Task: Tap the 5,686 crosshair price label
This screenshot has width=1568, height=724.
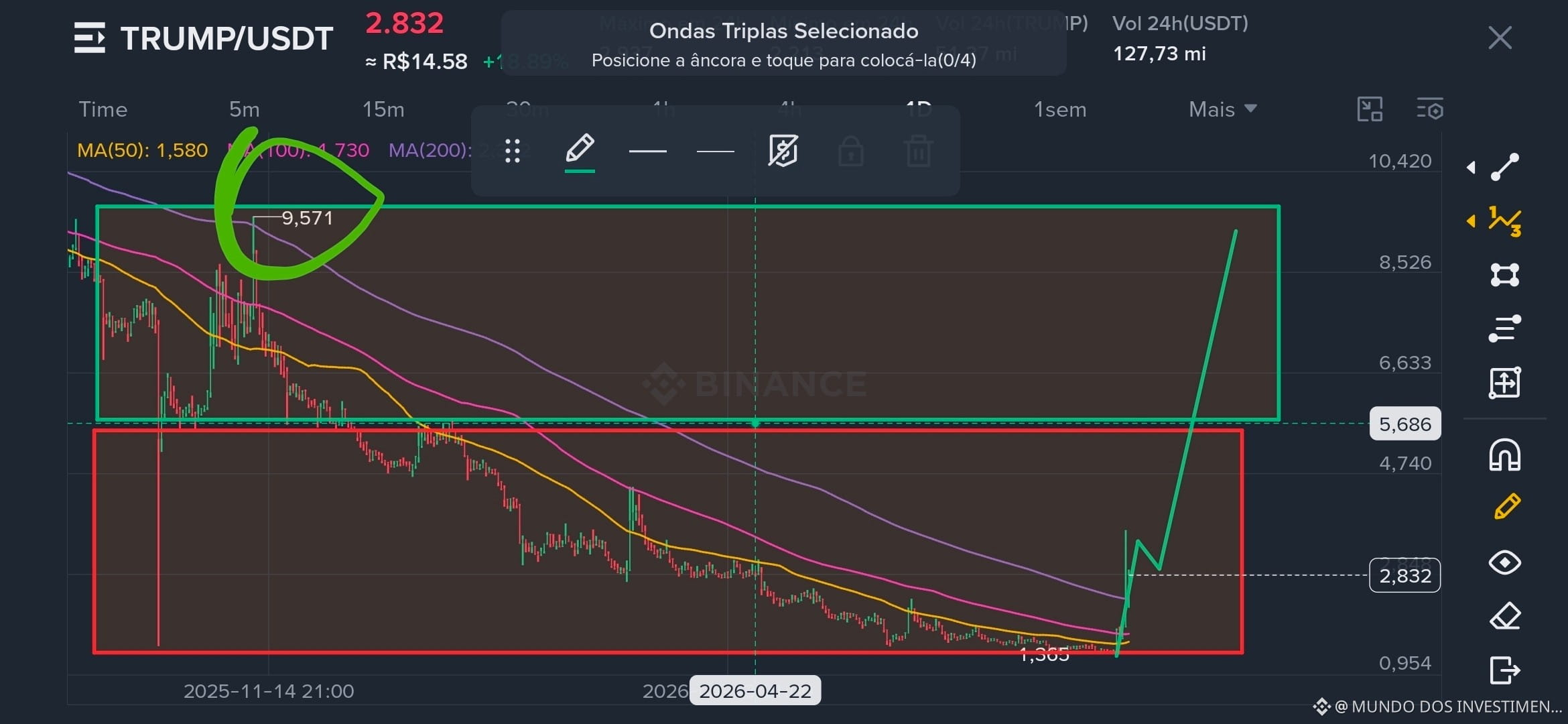Action: point(1405,424)
